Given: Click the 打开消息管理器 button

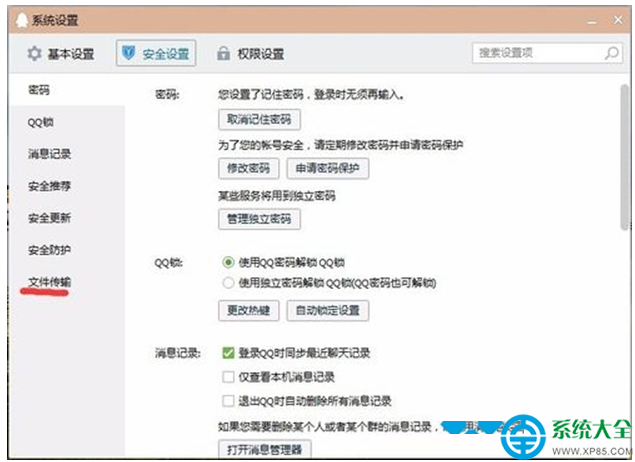Looking at the screenshot, I should (264, 449).
